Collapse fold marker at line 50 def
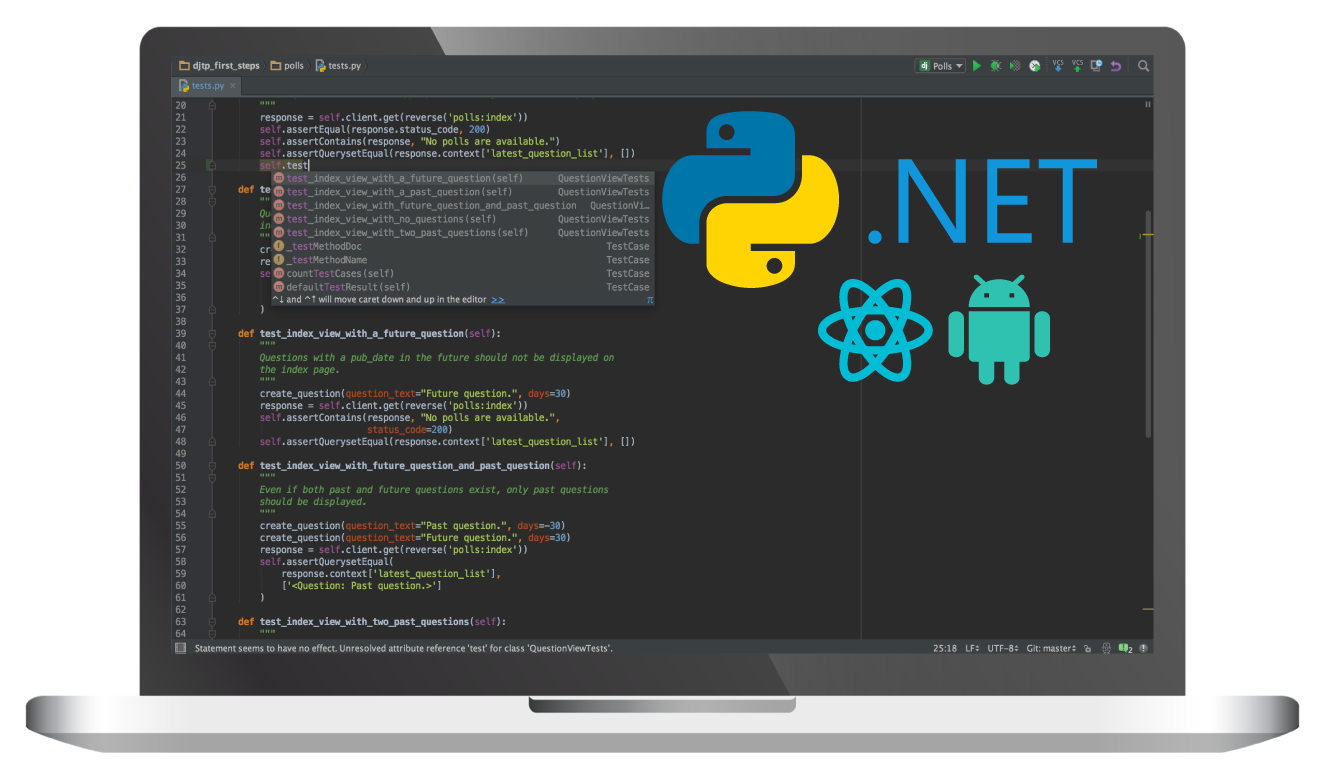This screenshot has width=1325, height=764. [211, 466]
